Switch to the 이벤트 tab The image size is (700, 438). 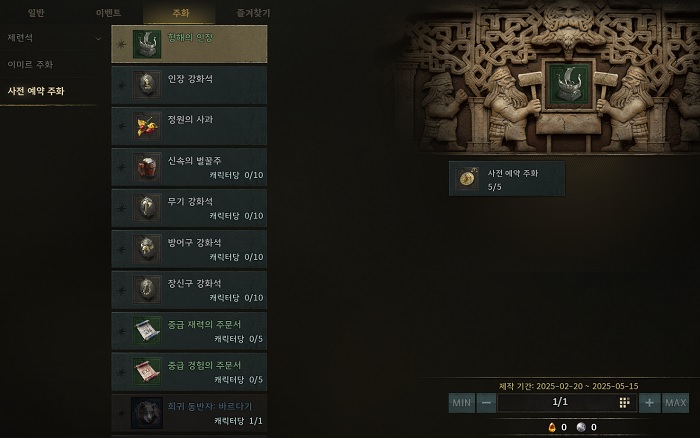click(108, 13)
